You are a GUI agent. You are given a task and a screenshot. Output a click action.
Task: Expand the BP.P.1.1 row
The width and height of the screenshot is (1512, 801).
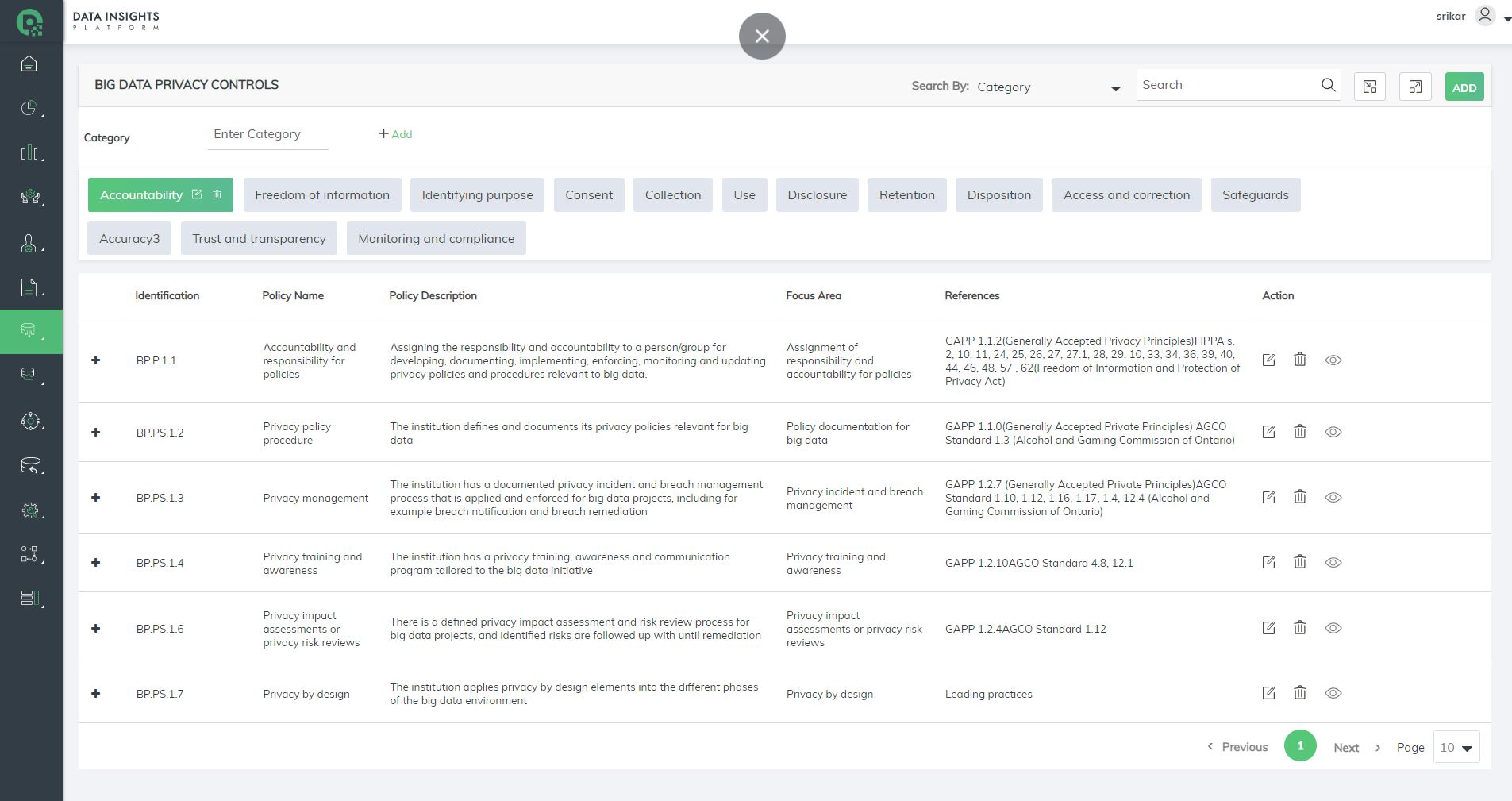click(x=96, y=360)
